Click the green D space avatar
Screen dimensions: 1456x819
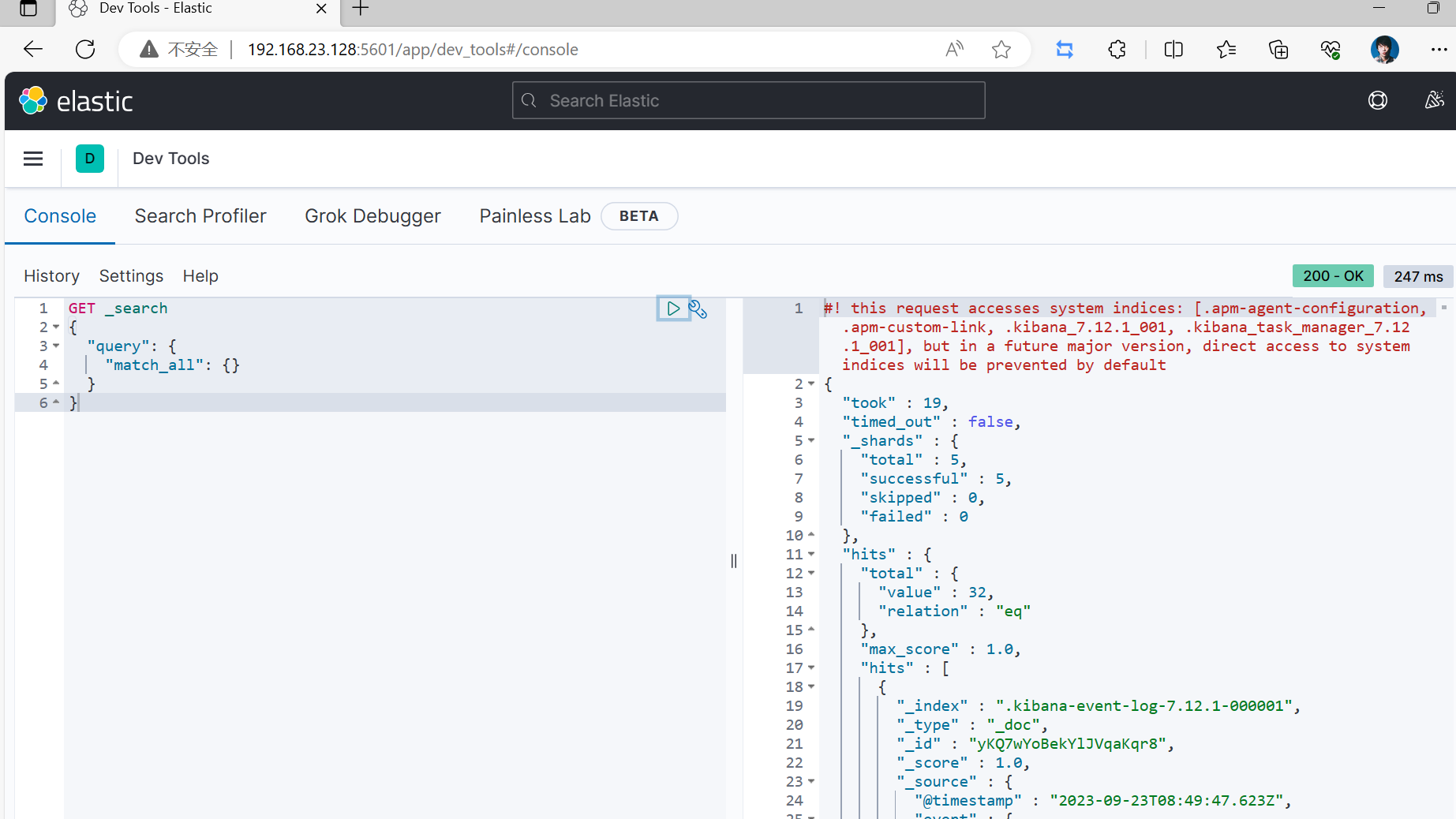click(x=90, y=159)
